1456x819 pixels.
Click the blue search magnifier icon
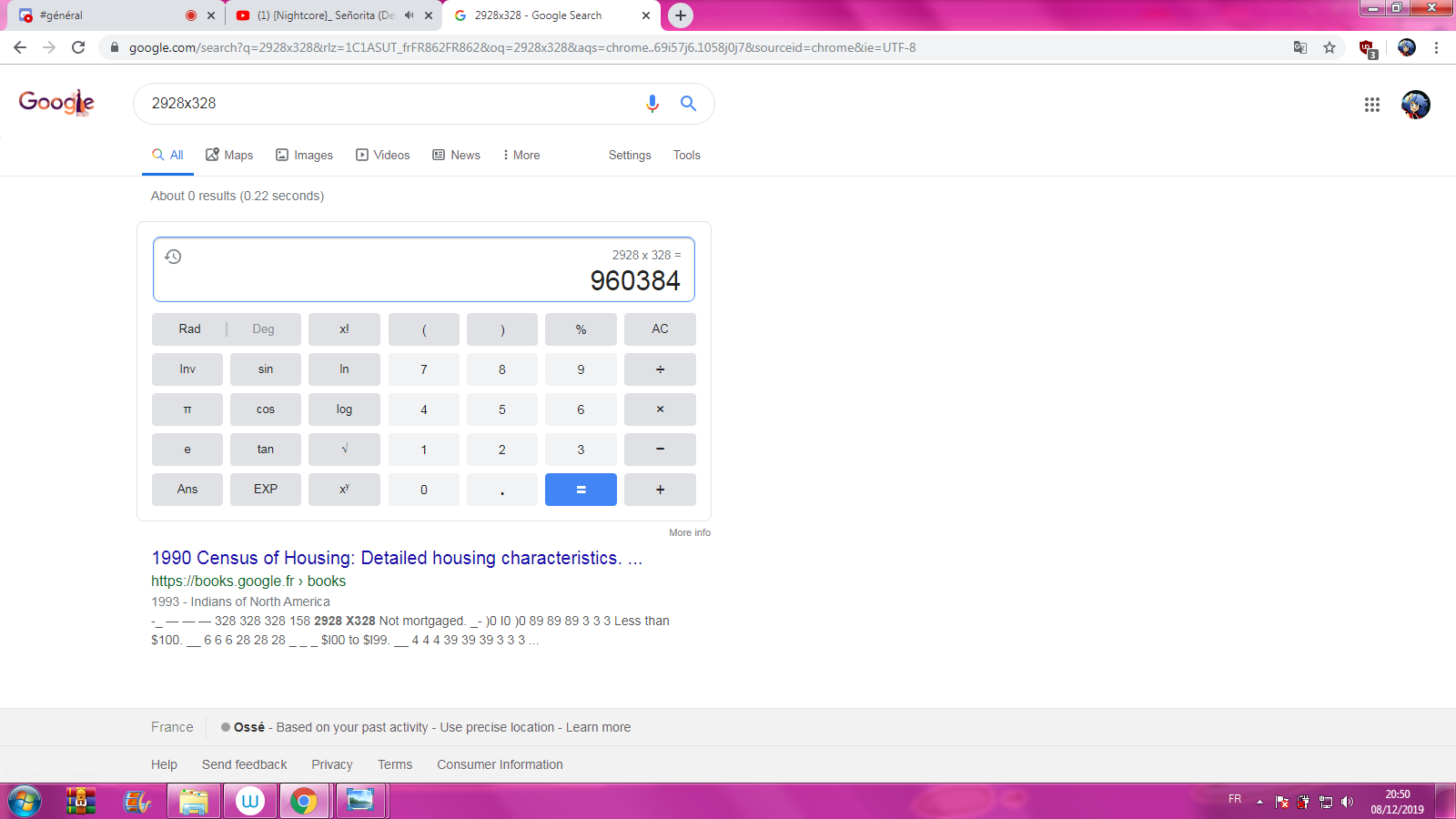click(688, 104)
